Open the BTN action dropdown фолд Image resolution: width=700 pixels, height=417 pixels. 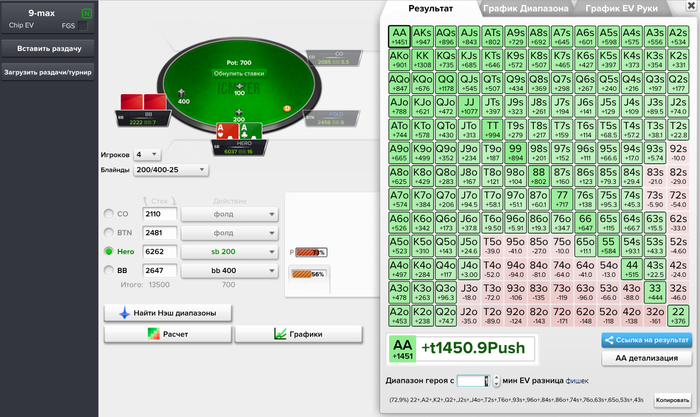229,233
